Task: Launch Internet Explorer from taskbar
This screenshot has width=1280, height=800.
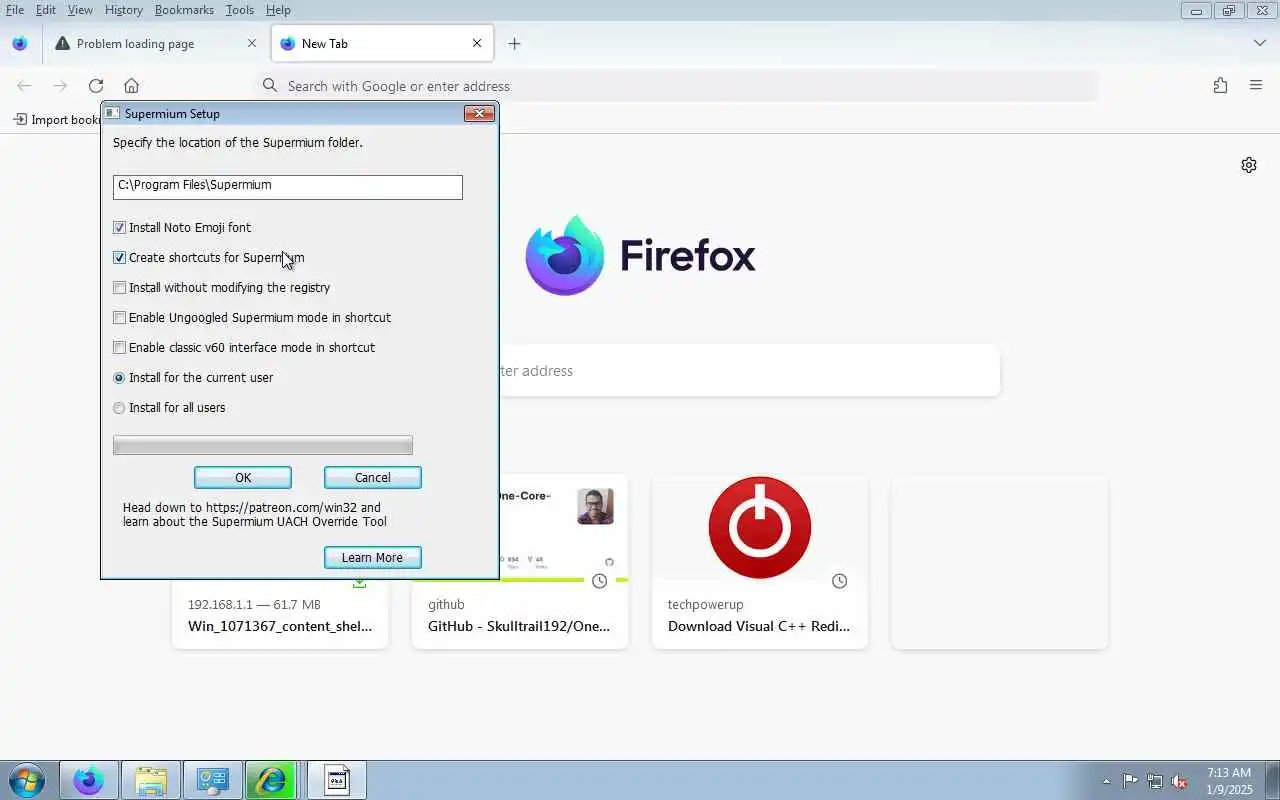Action: pyautogui.click(x=271, y=780)
